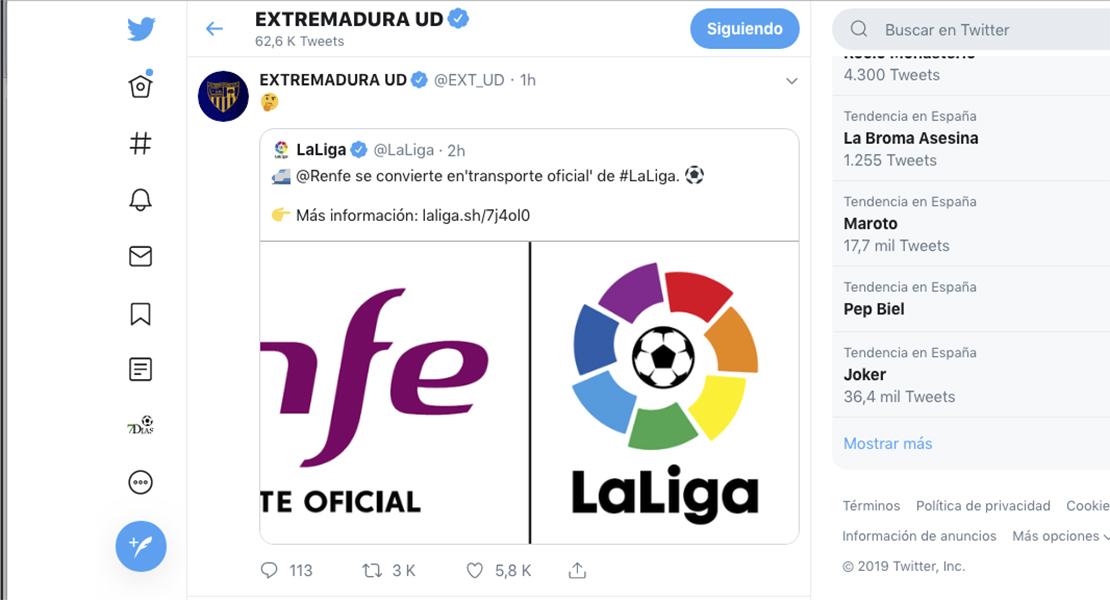Open the Messages envelope icon
The height and width of the screenshot is (600, 1110).
[x=140, y=256]
